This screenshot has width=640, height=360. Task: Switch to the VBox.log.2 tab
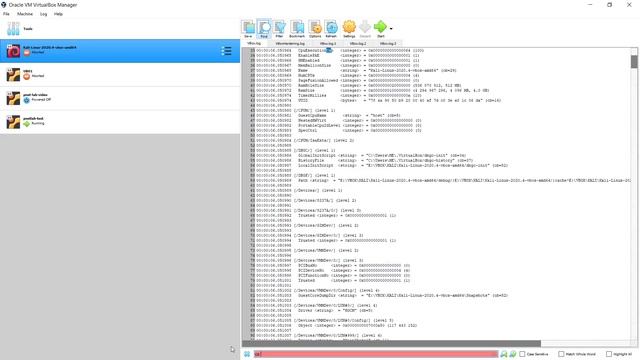pyautogui.click(x=358, y=43)
